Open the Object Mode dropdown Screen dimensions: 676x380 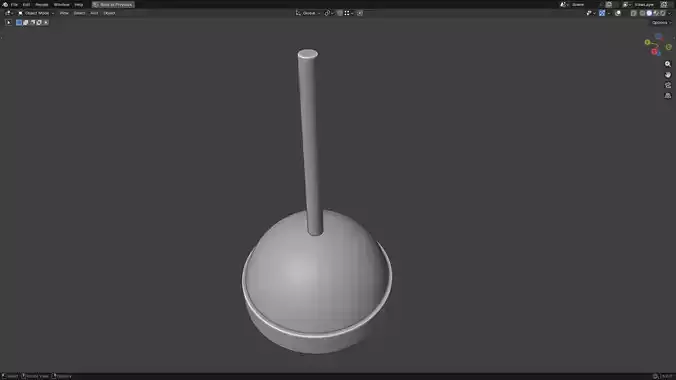point(36,13)
